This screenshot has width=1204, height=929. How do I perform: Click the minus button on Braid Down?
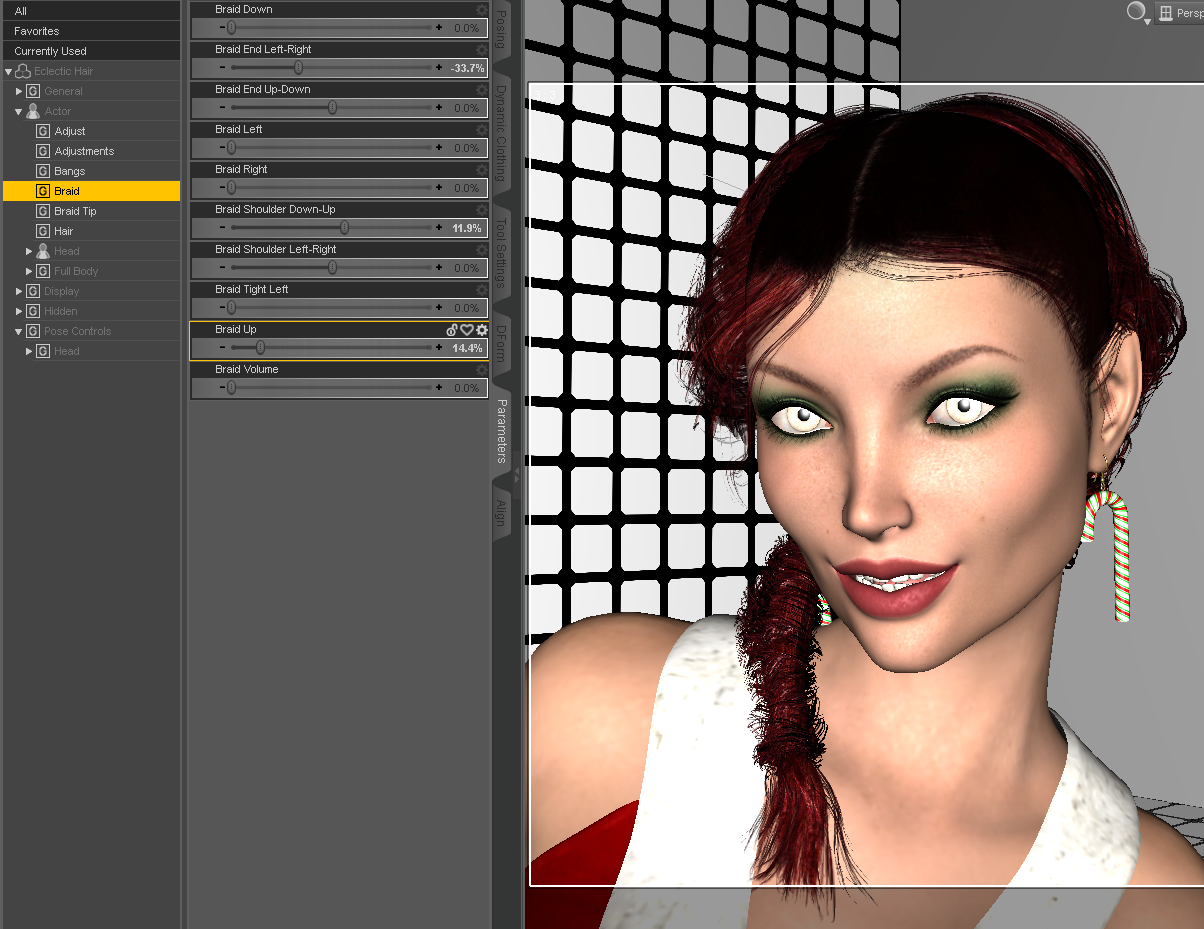pos(222,28)
